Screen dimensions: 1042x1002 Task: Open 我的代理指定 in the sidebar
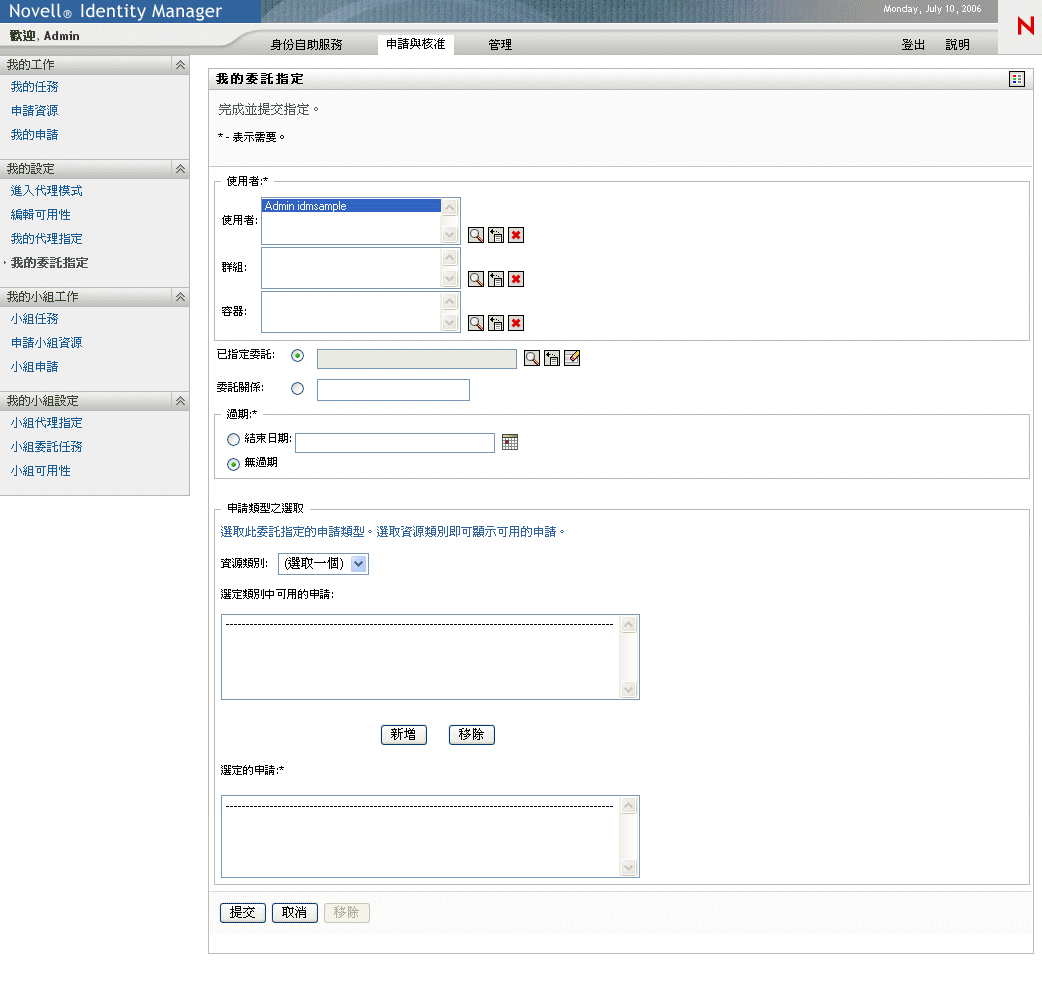(x=47, y=239)
